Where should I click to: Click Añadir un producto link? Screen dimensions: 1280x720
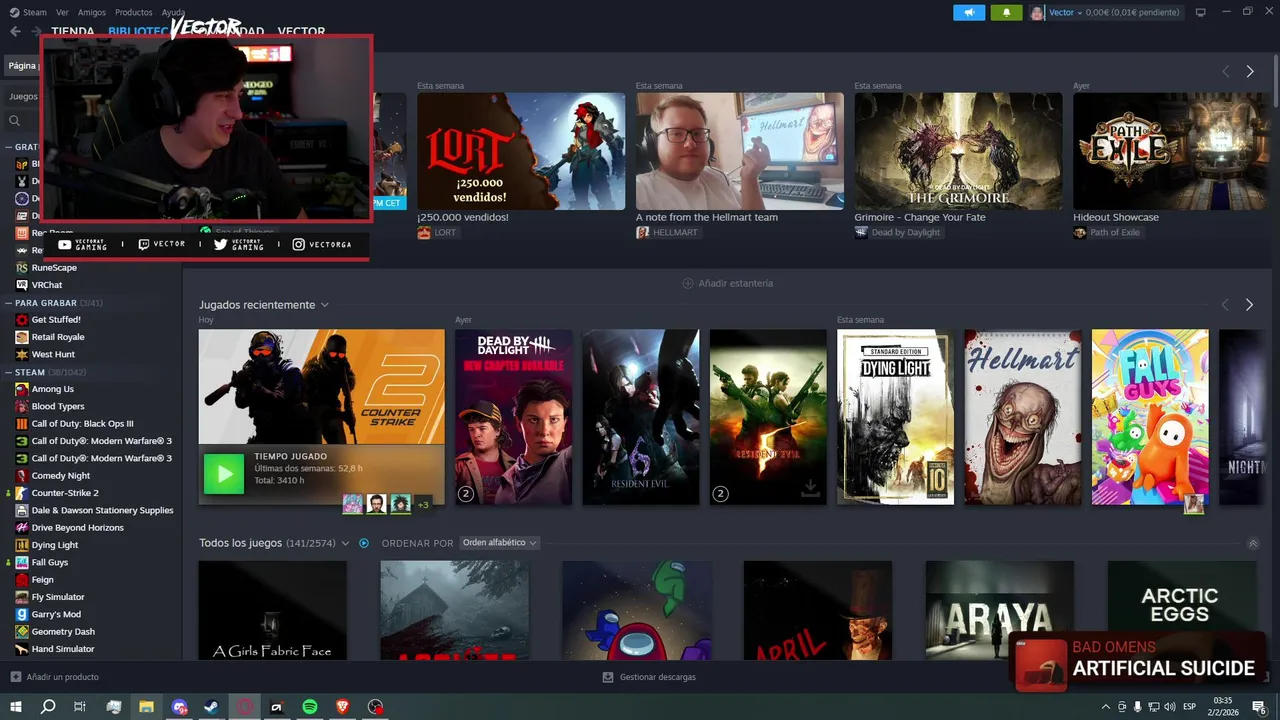point(62,677)
